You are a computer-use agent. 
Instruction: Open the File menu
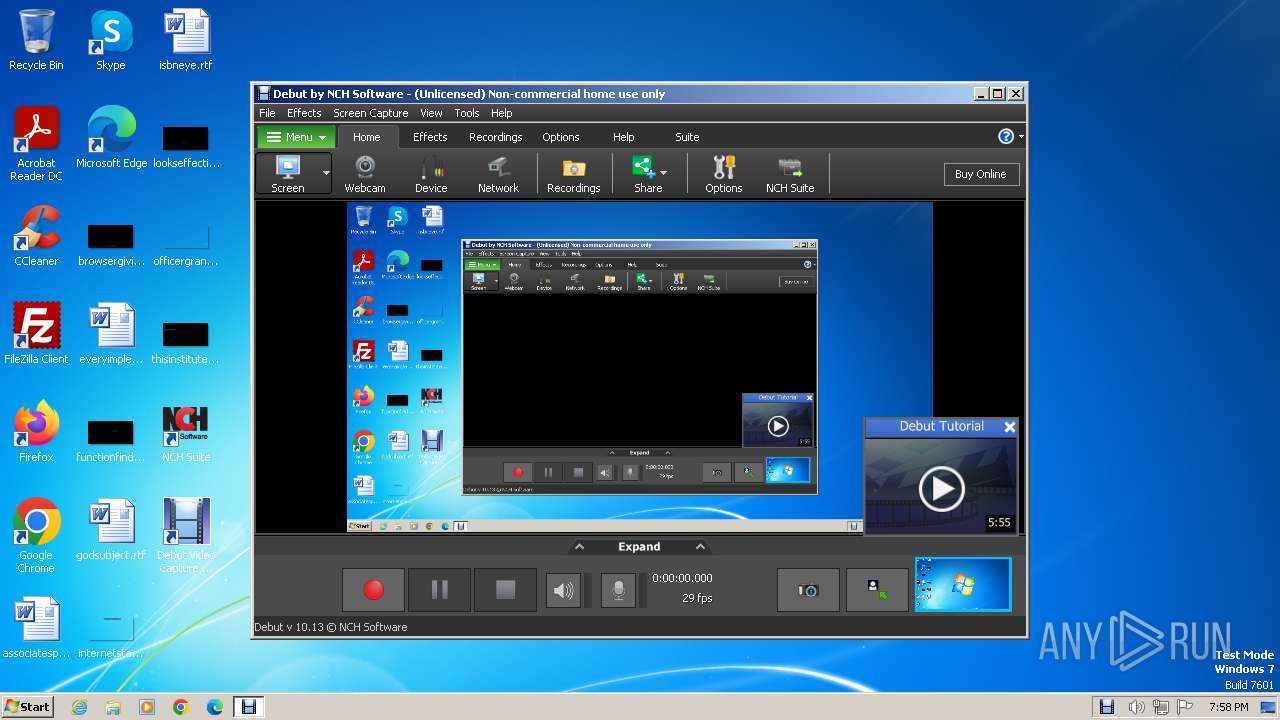[267, 113]
